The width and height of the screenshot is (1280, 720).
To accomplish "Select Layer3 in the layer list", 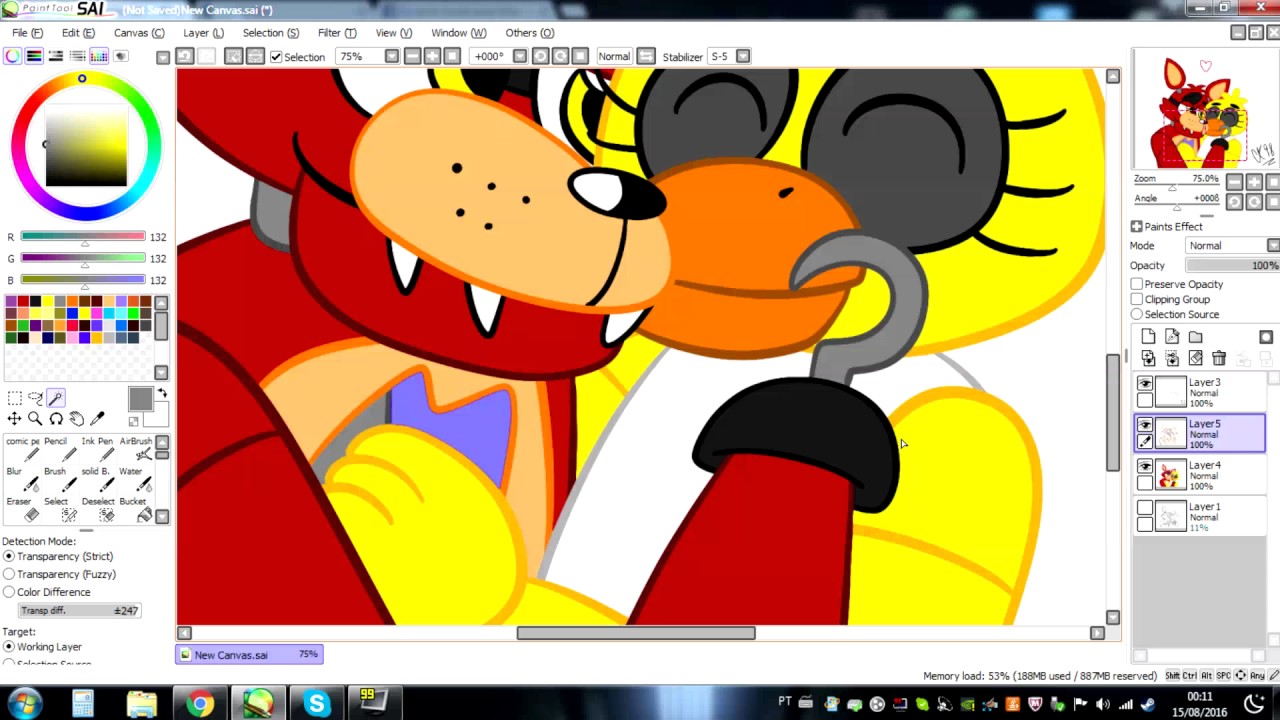I will [x=1200, y=392].
